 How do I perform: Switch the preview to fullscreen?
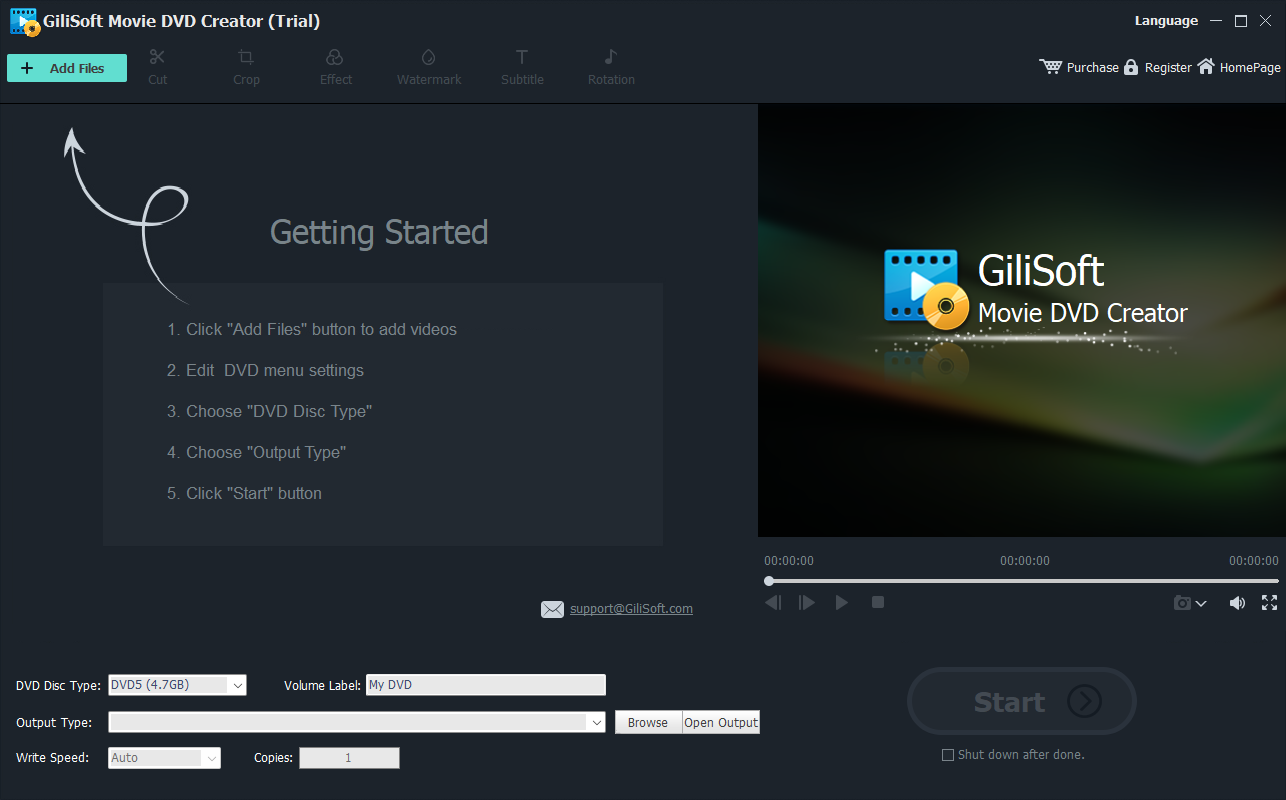coord(1269,602)
